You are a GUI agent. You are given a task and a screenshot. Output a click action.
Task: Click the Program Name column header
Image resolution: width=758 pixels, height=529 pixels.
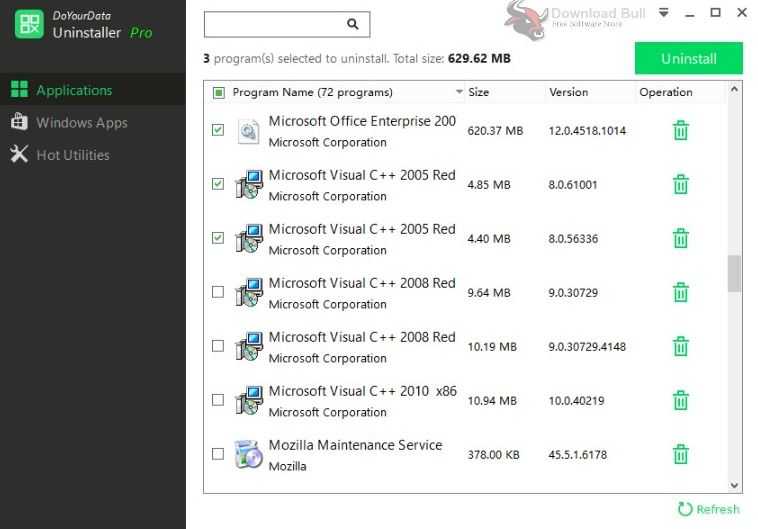click(312, 92)
